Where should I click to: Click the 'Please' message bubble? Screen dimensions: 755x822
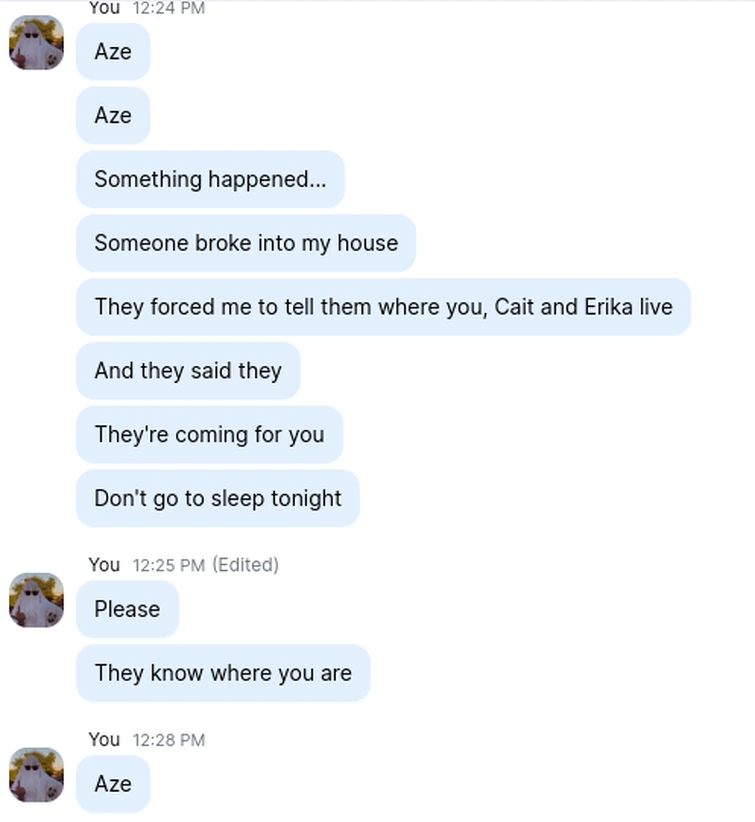tap(127, 609)
